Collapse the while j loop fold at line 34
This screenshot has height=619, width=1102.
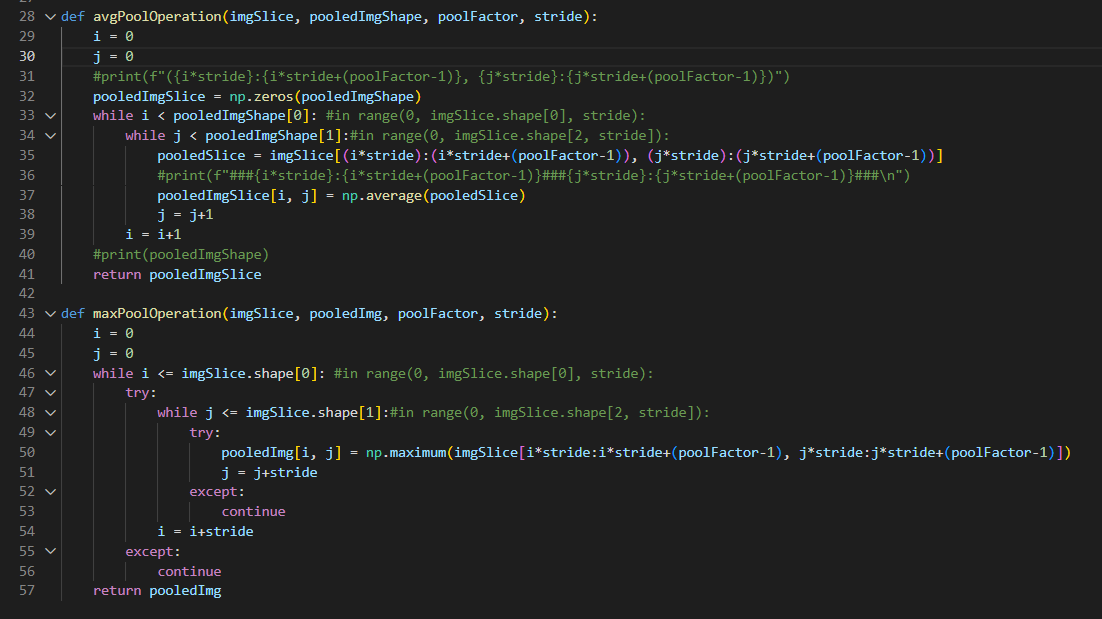[51, 135]
